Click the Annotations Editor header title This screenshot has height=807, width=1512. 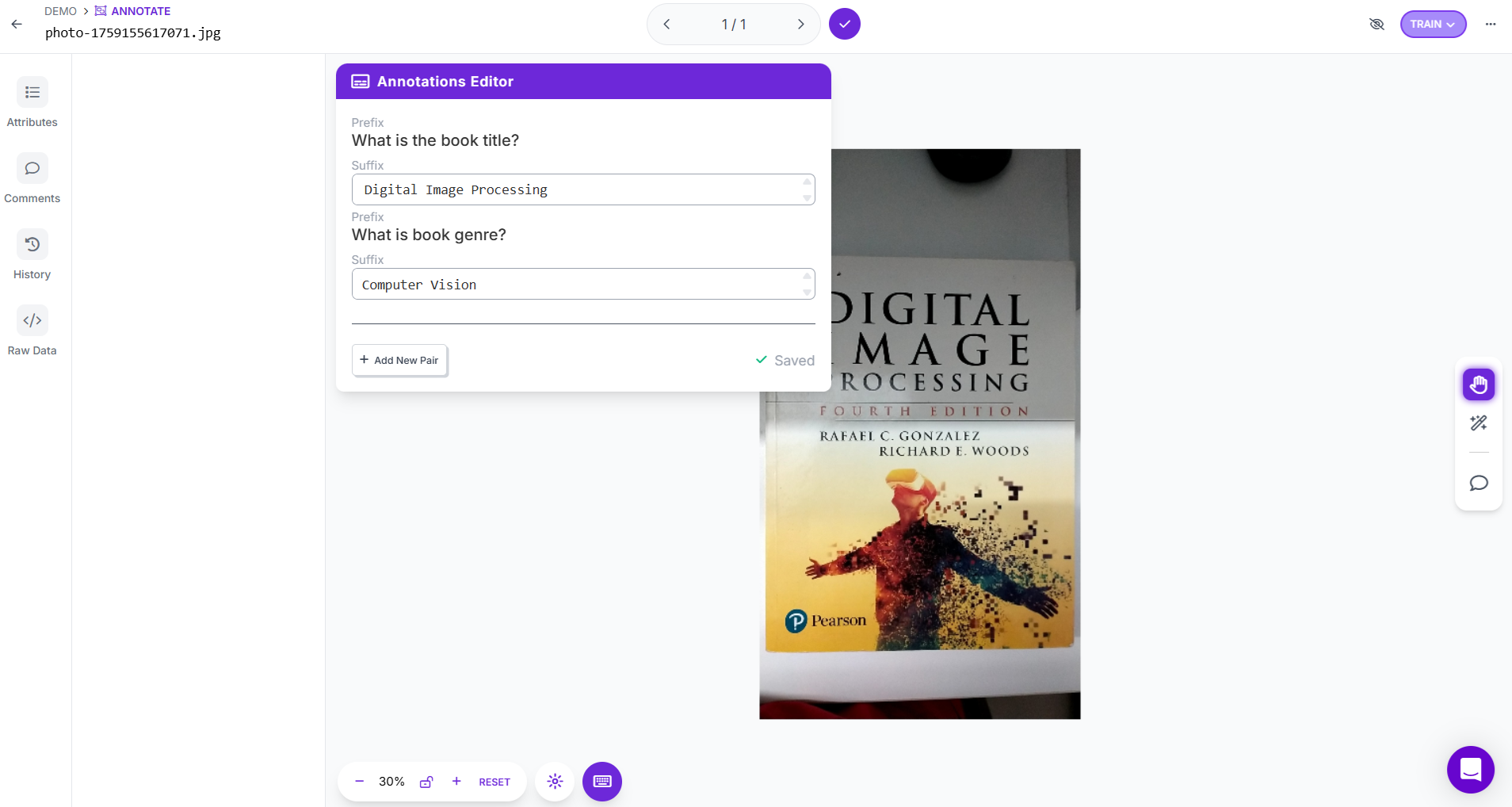(445, 82)
